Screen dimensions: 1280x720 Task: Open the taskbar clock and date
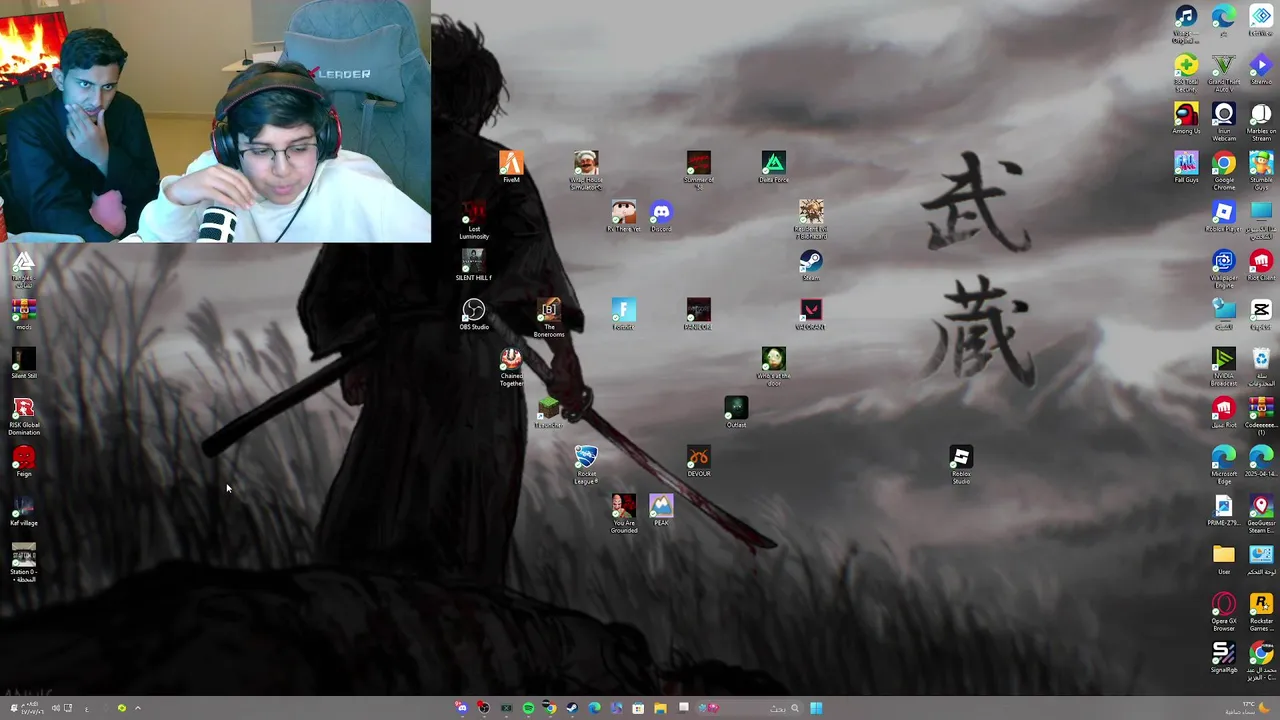[32, 708]
